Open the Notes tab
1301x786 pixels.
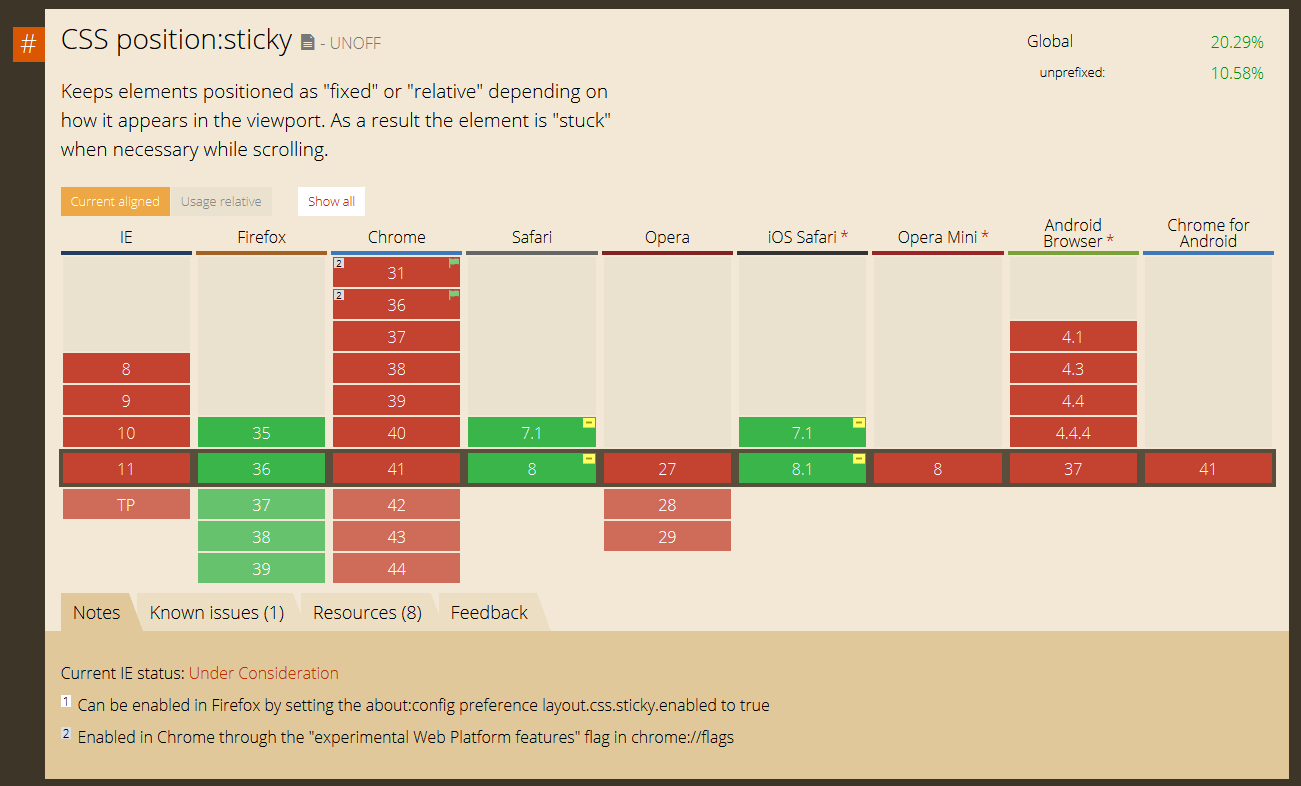pyautogui.click(x=96, y=612)
